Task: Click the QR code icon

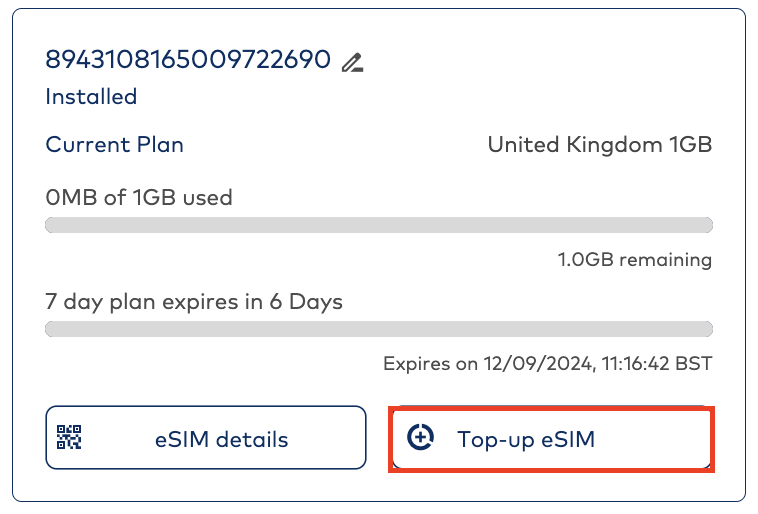Action: (x=69, y=437)
